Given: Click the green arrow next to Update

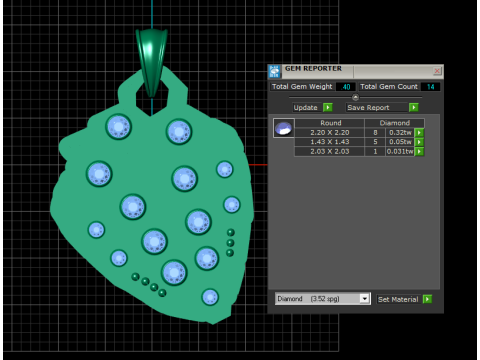Looking at the screenshot, I should coord(328,107).
